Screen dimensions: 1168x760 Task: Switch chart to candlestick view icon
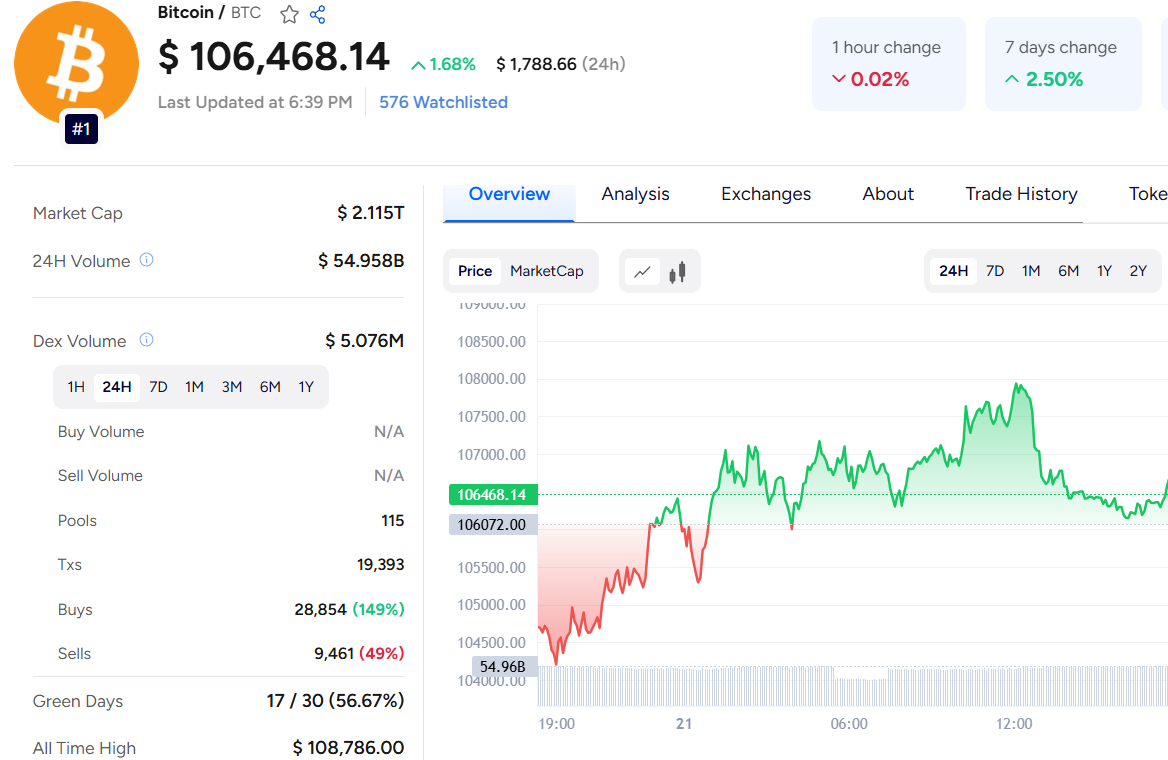(678, 272)
